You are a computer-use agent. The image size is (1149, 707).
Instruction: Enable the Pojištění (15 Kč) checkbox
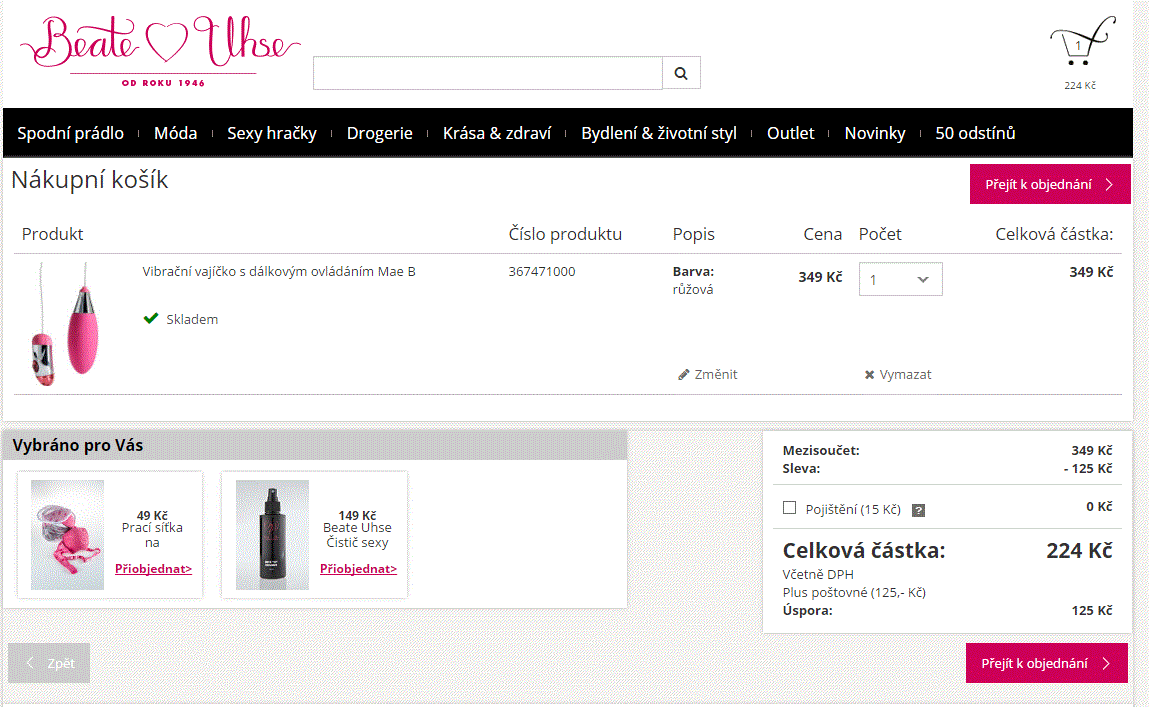pyautogui.click(x=789, y=508)
